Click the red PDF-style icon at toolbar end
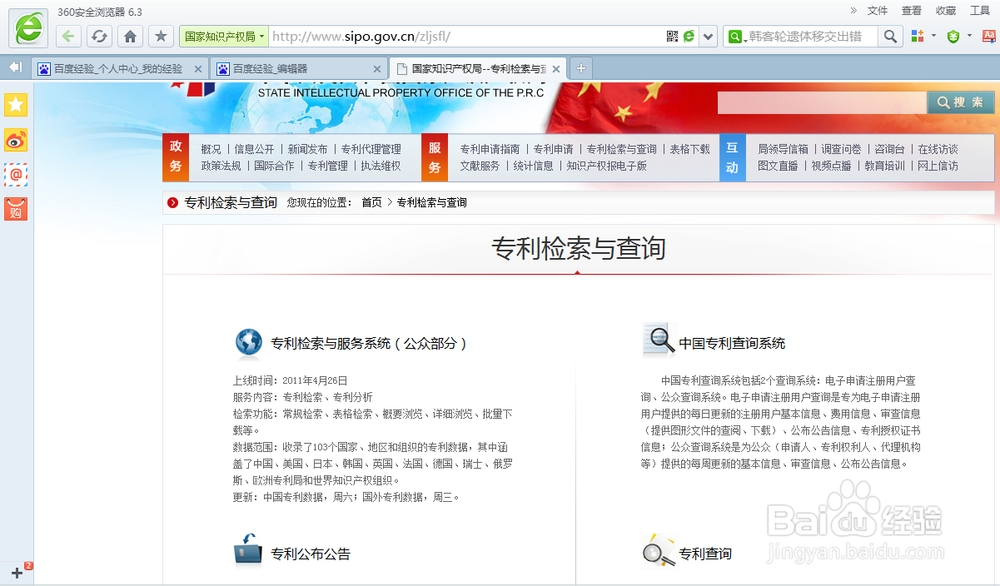Image resolution: width=1000 pixels, height=586 pixels. 990,36
